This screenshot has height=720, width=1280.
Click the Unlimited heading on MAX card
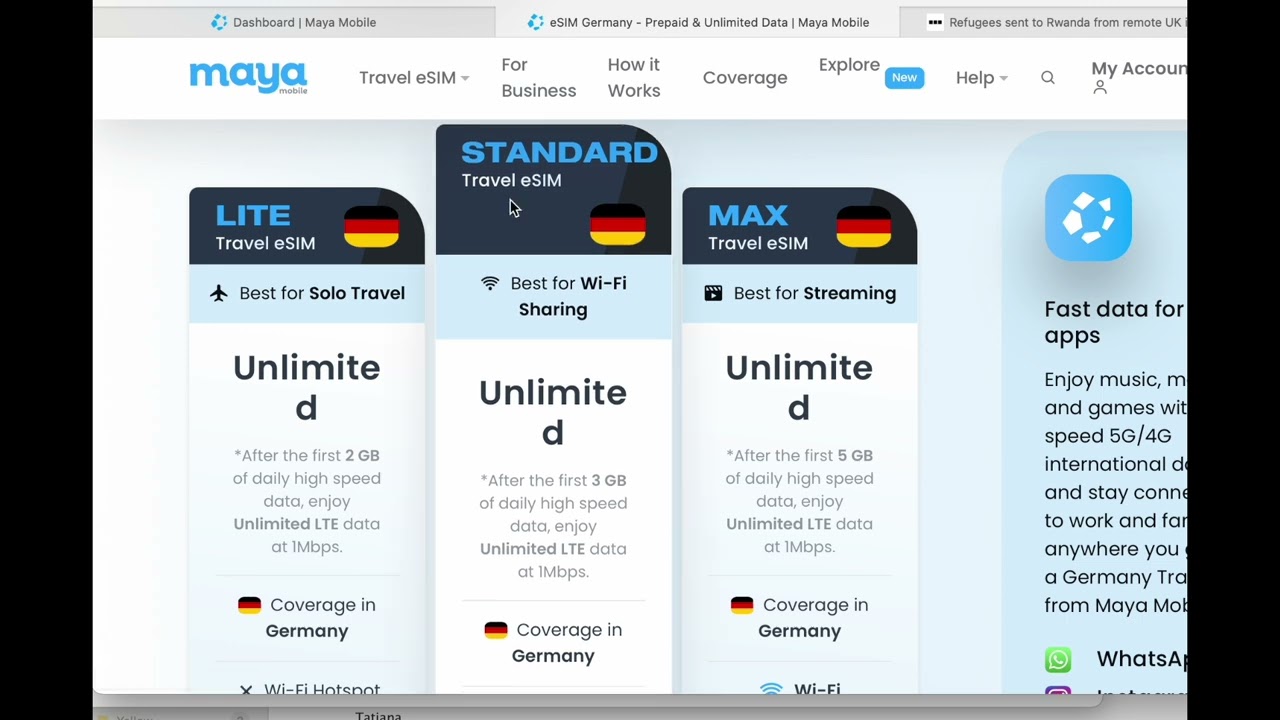point(799,387)
